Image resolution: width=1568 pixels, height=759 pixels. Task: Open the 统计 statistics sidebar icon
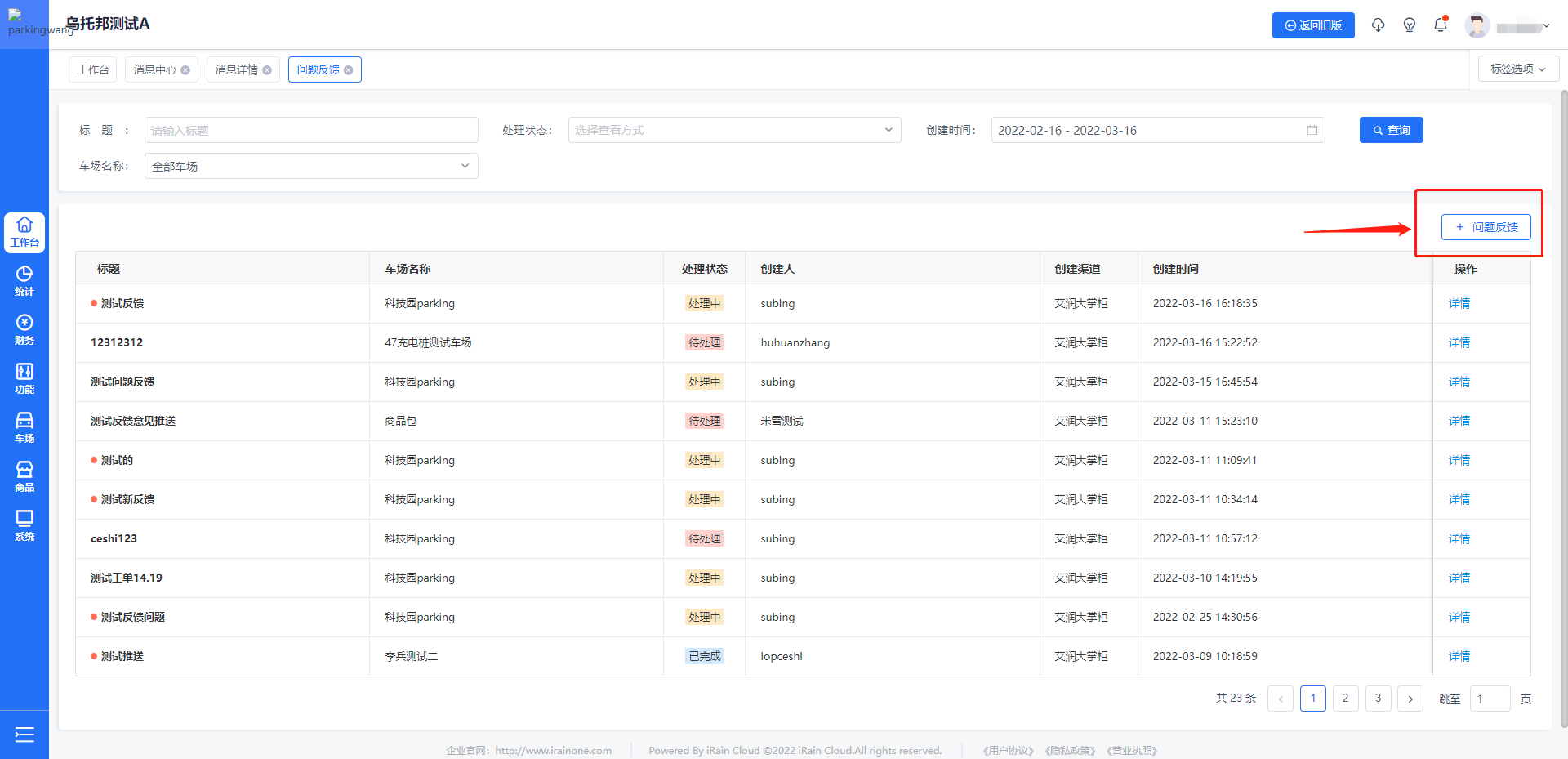(24, 280)
